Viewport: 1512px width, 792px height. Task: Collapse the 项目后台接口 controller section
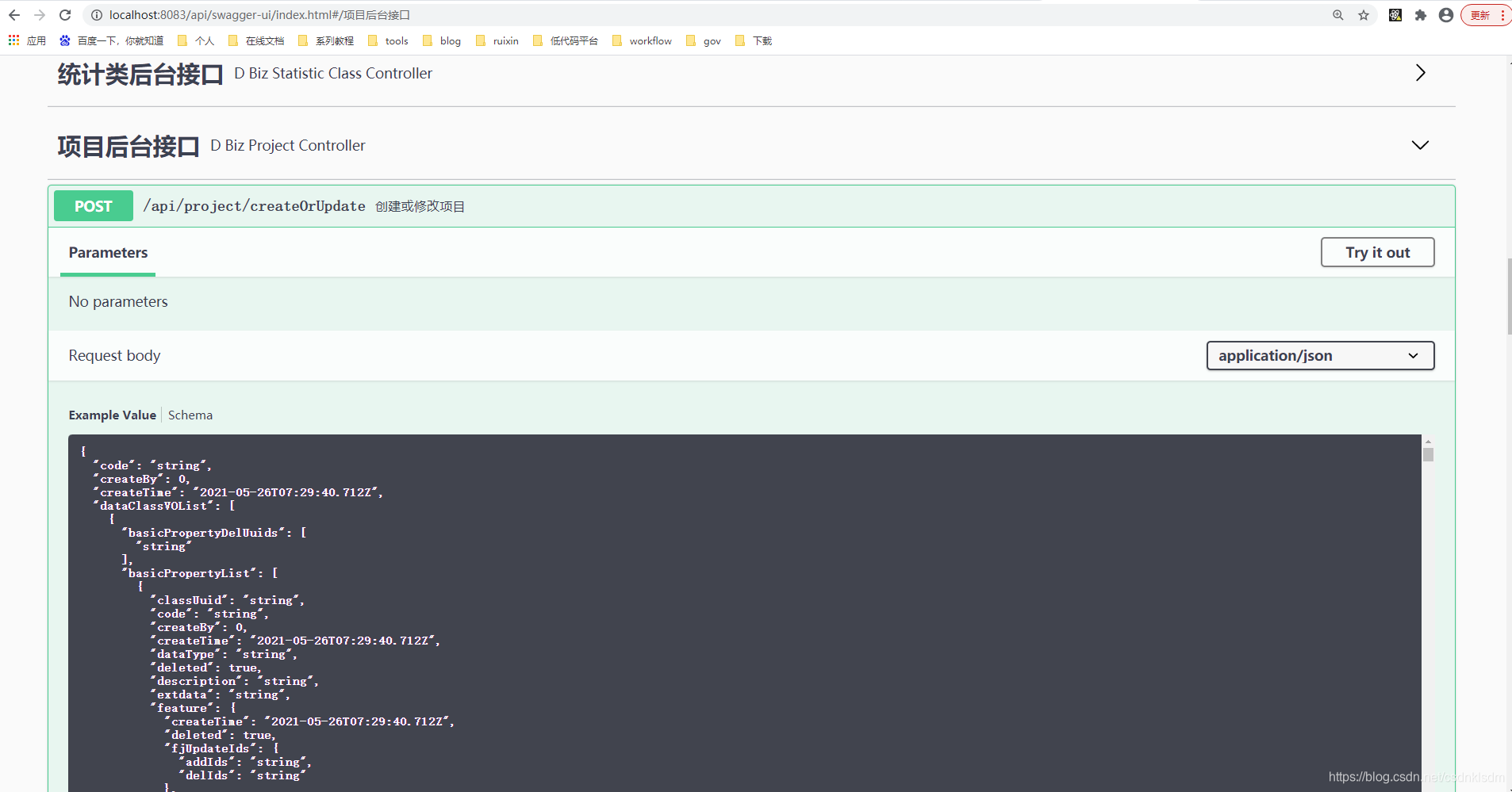click(1420, 145)
